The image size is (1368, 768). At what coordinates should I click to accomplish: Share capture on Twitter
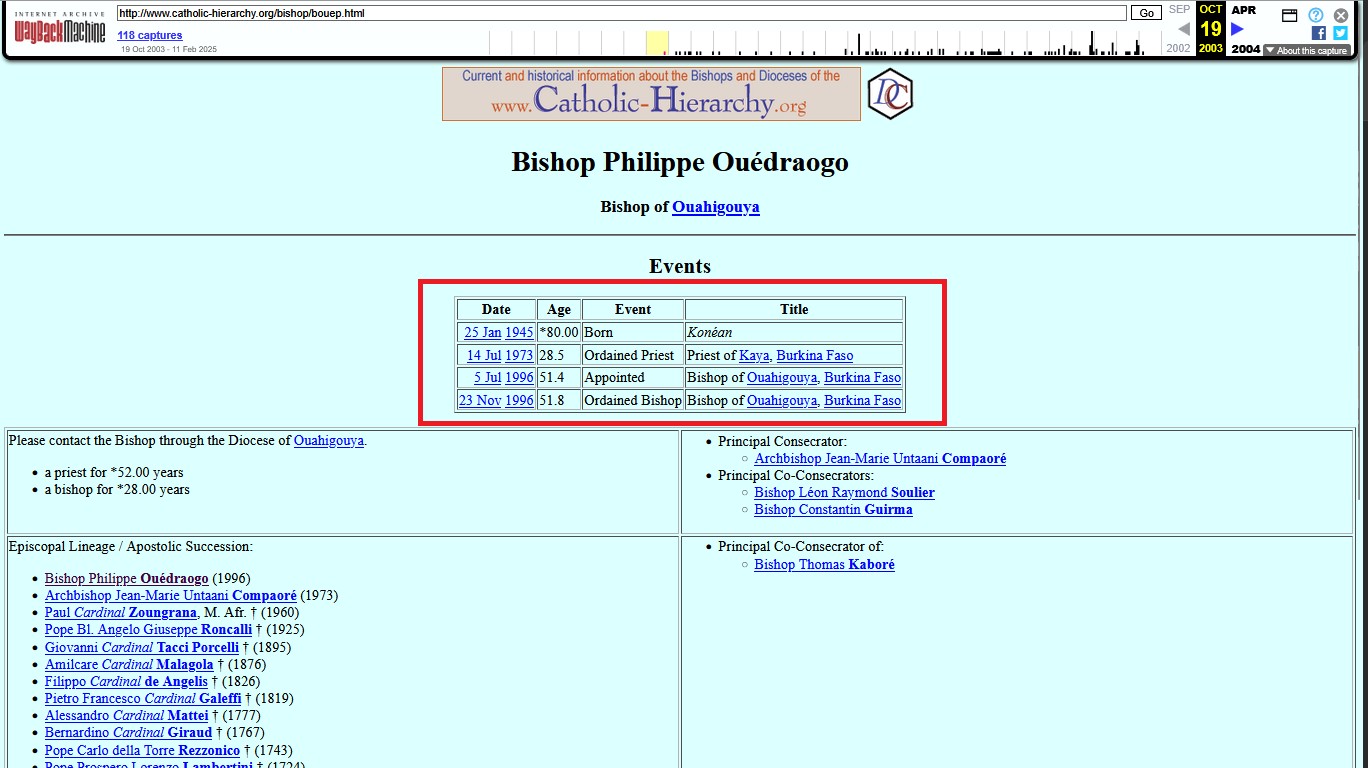pos(1341,33)
